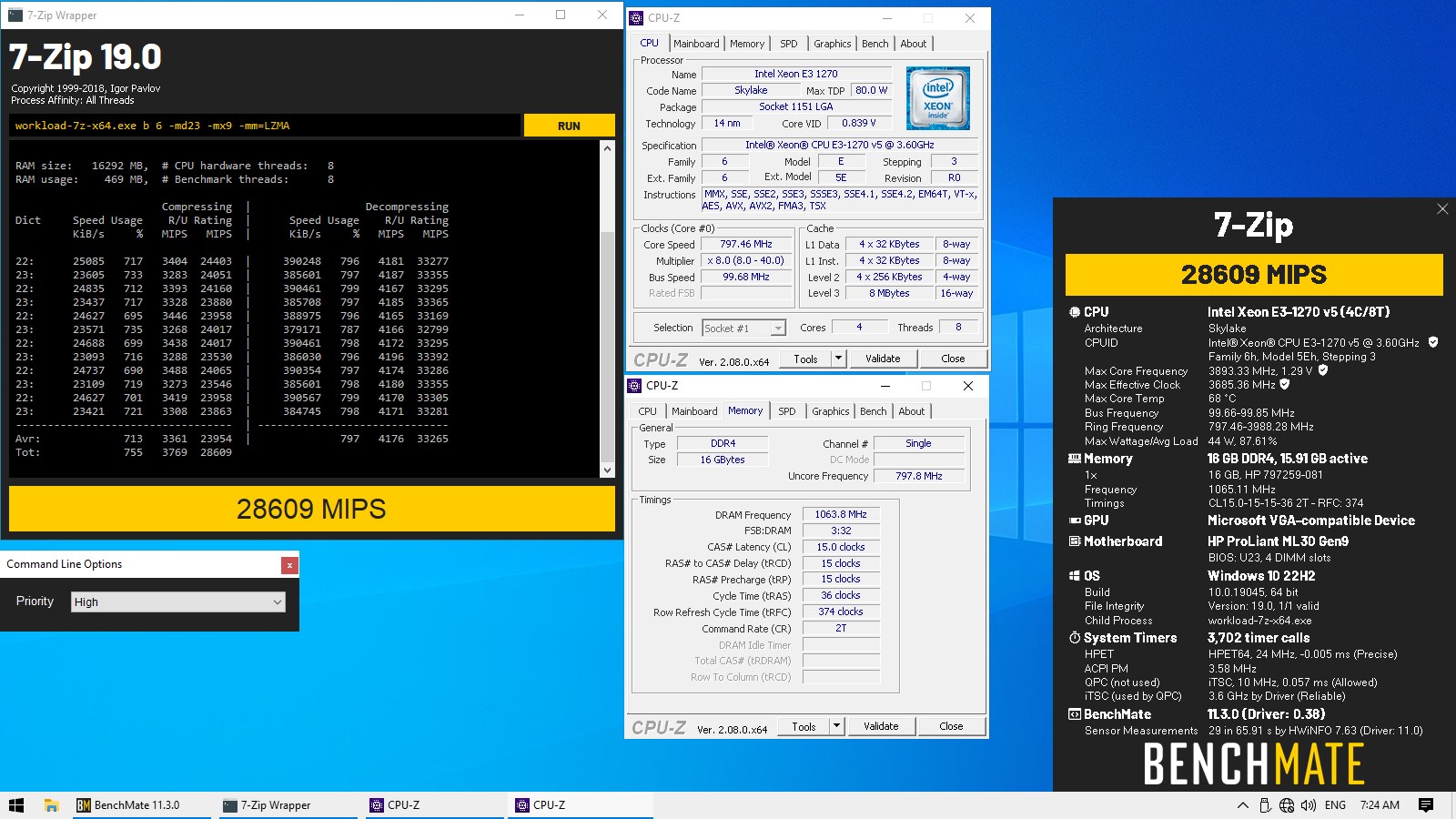Select About tab in lower CPU-Z window
Screen dimensions: 1456x819
[x=912, y=411]
